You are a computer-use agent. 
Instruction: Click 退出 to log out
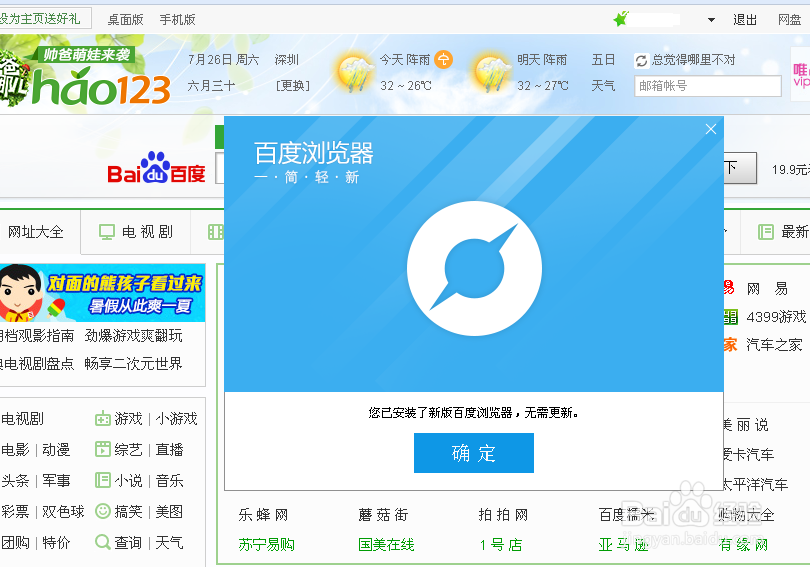pyautogui.click(x=745, y=20)
